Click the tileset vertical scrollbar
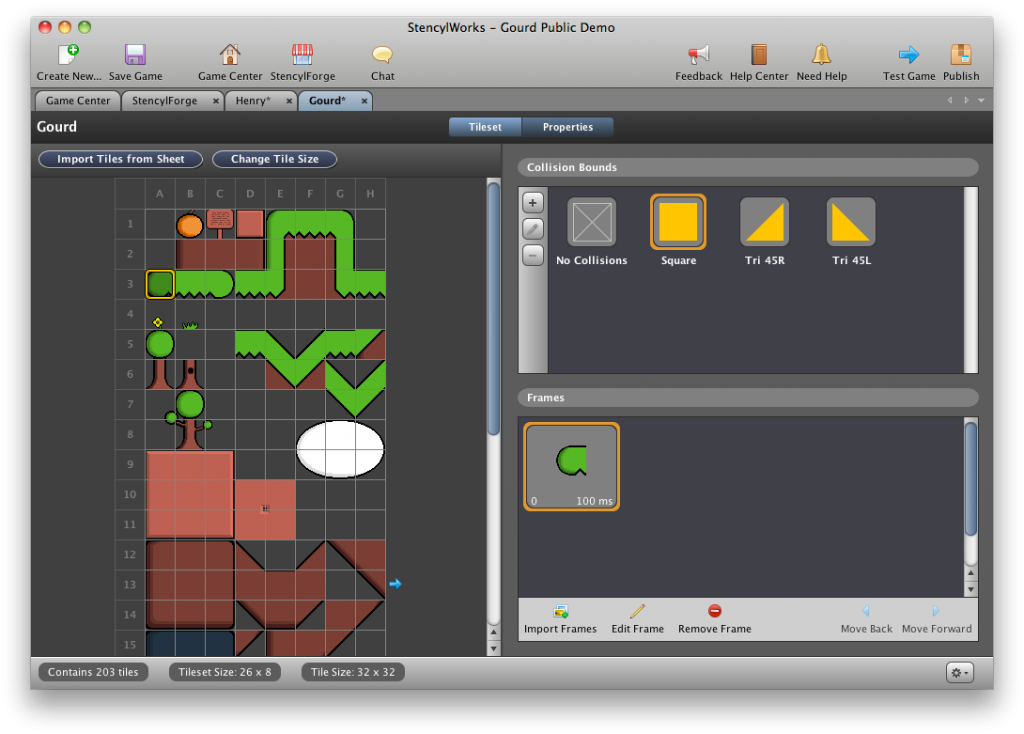Image resolution: width=1024 pixels, height=734 pixels. pos(494,310)
